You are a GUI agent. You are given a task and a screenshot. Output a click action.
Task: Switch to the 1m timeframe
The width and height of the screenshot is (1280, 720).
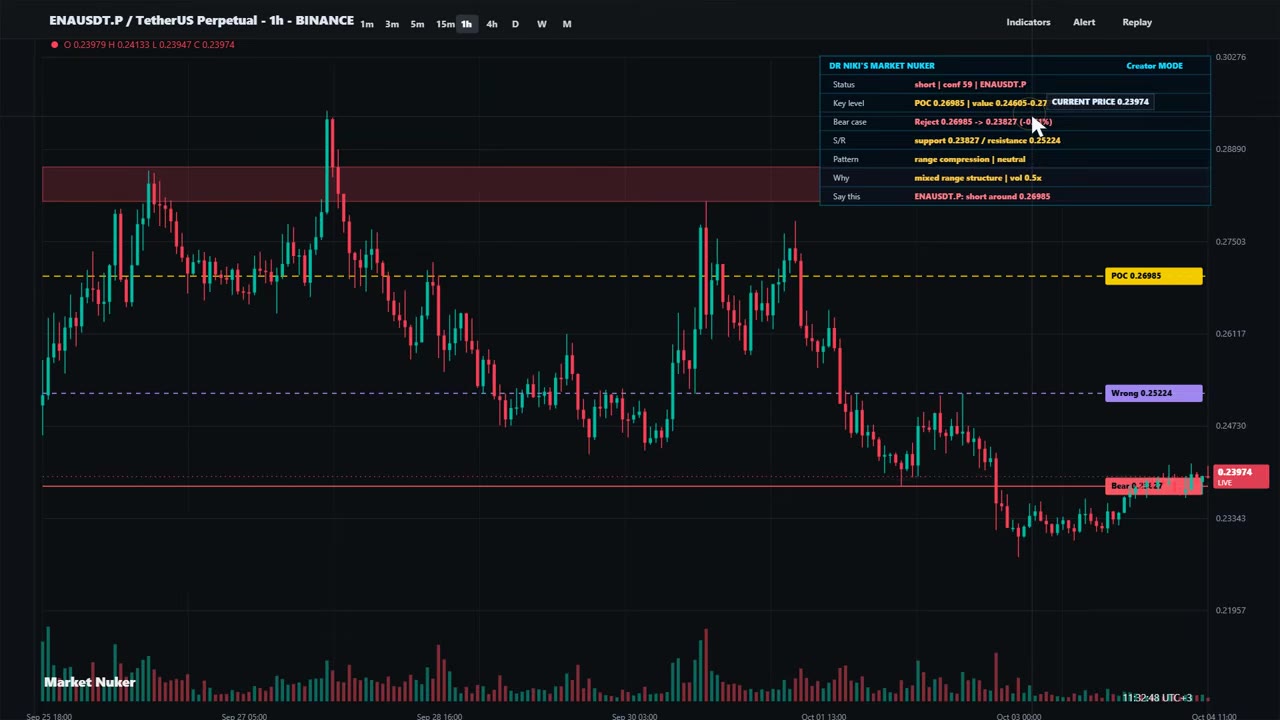[x=367, y=24]
